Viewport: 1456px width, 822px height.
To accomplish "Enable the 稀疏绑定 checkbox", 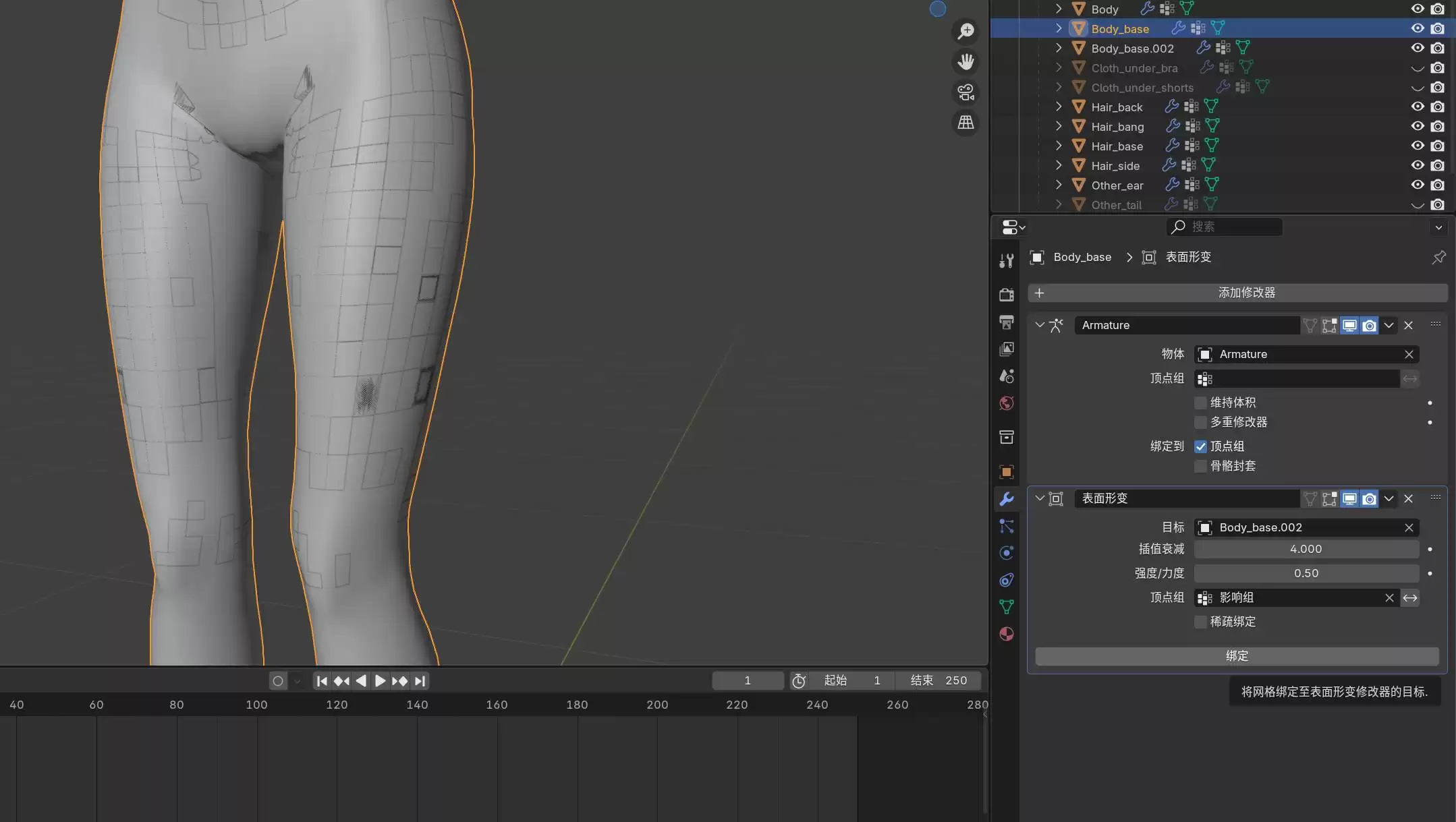I will tap(1200, 622).
